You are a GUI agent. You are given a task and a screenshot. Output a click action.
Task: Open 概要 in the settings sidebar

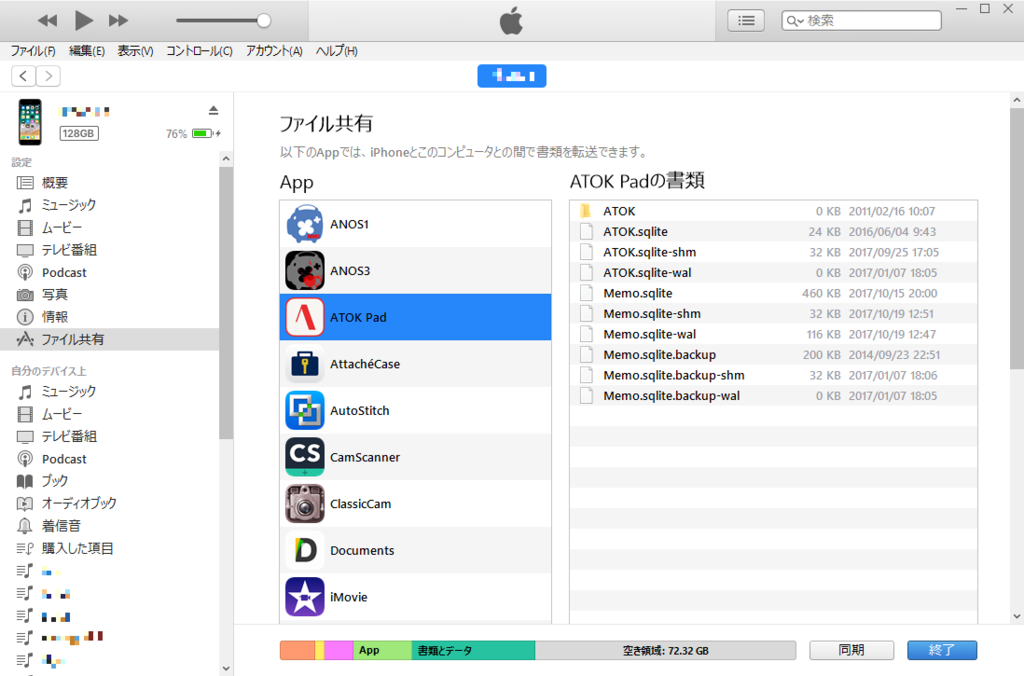[110, 183]
